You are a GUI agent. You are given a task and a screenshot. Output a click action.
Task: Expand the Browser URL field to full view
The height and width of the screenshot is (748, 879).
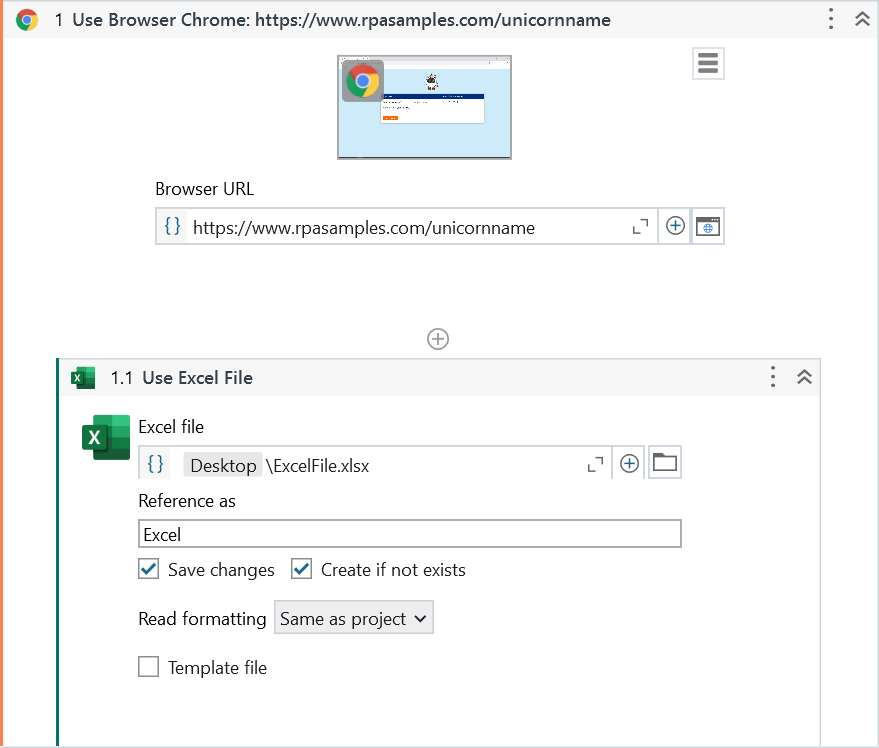(x=640, y=226)
